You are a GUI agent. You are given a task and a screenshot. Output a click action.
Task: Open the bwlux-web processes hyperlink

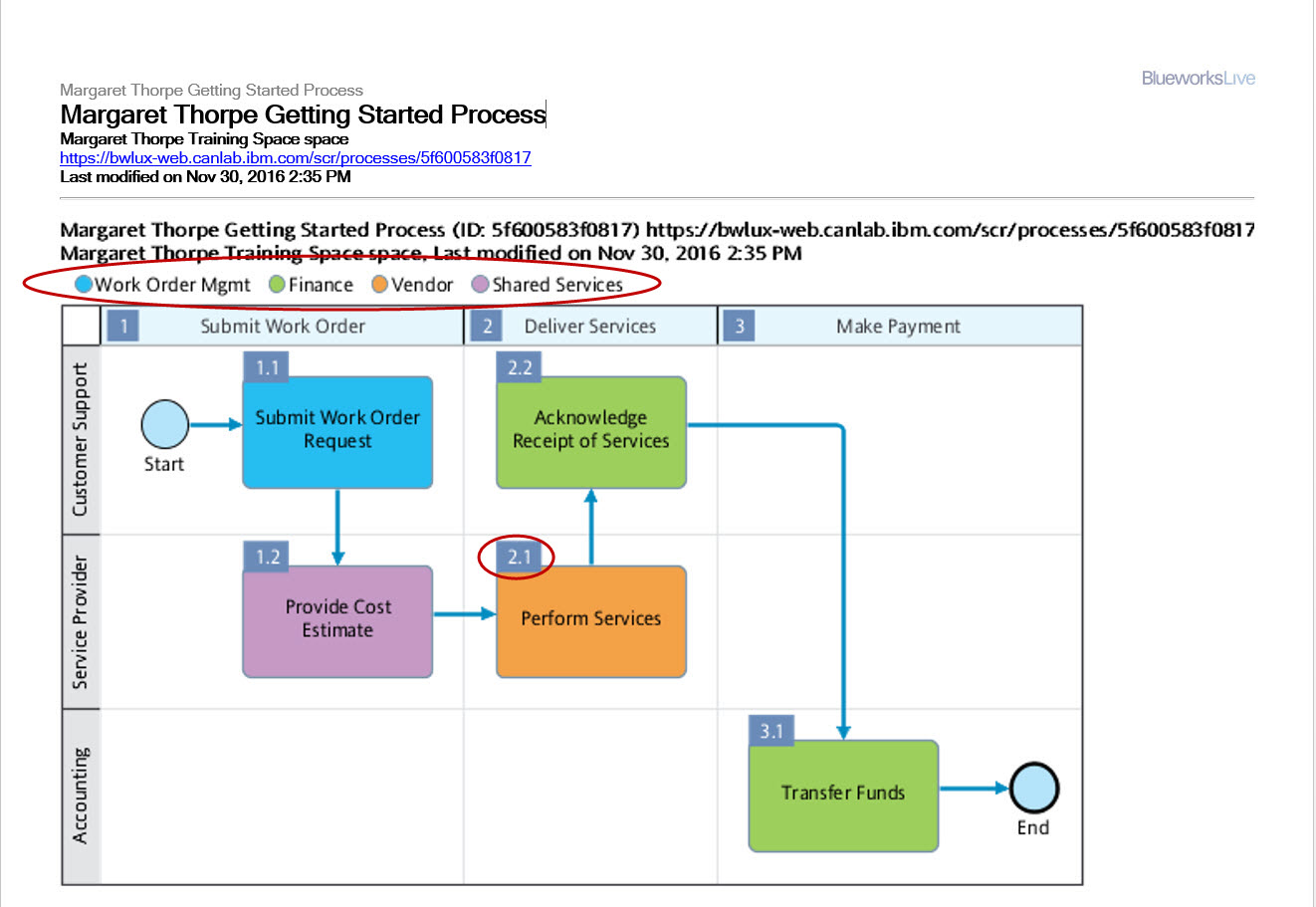(296, 157)
